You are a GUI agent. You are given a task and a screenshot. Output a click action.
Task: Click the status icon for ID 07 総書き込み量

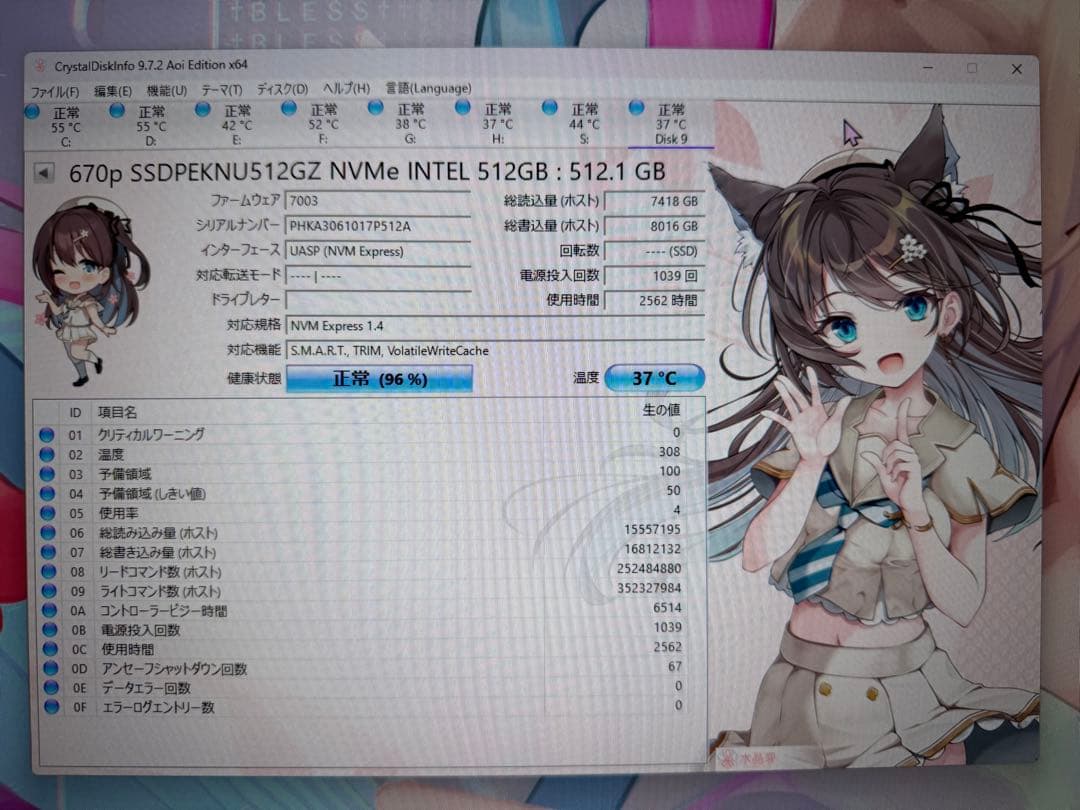[48, 552]
